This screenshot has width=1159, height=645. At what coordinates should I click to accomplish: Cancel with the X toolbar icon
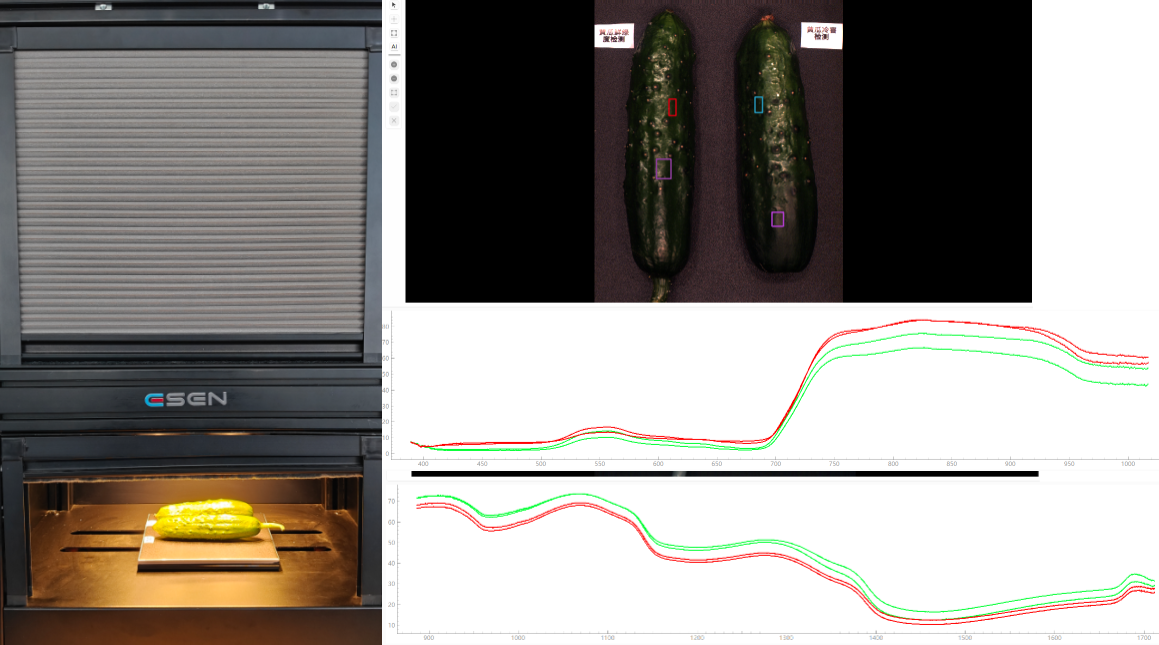pos(394,120)
